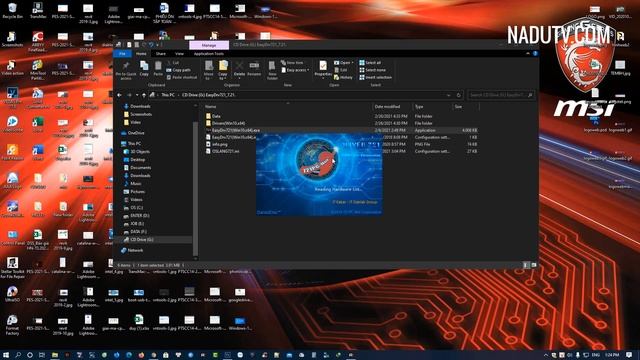Open Documents in navigation pane
This screenshot has width=640, height=360.
140,168
